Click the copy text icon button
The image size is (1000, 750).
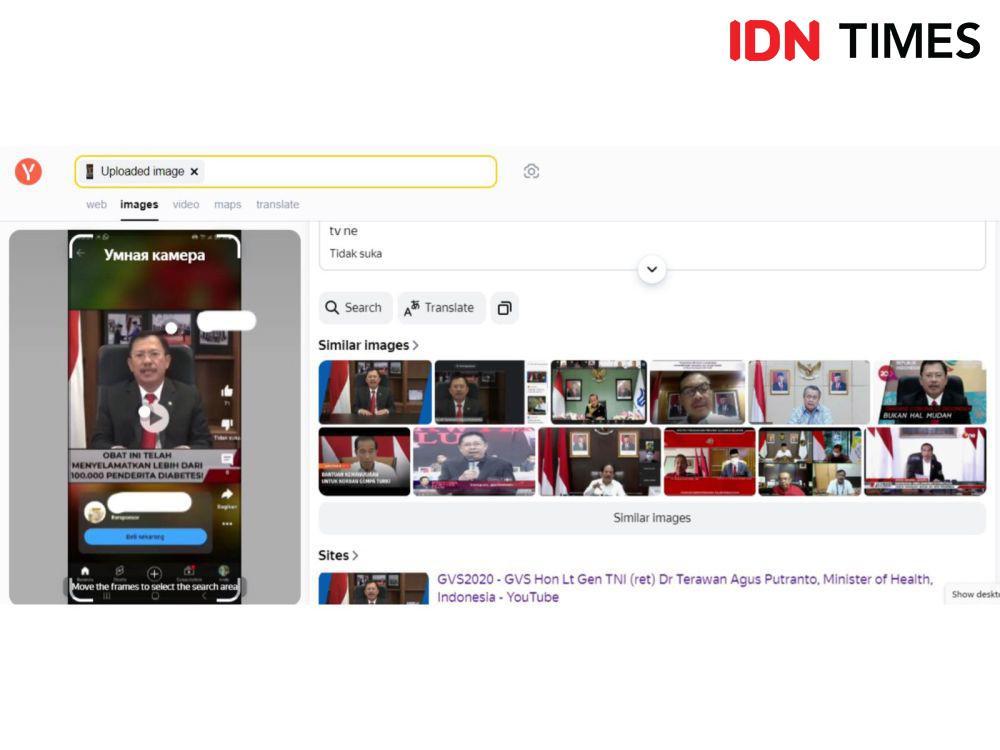click(504, 308)
